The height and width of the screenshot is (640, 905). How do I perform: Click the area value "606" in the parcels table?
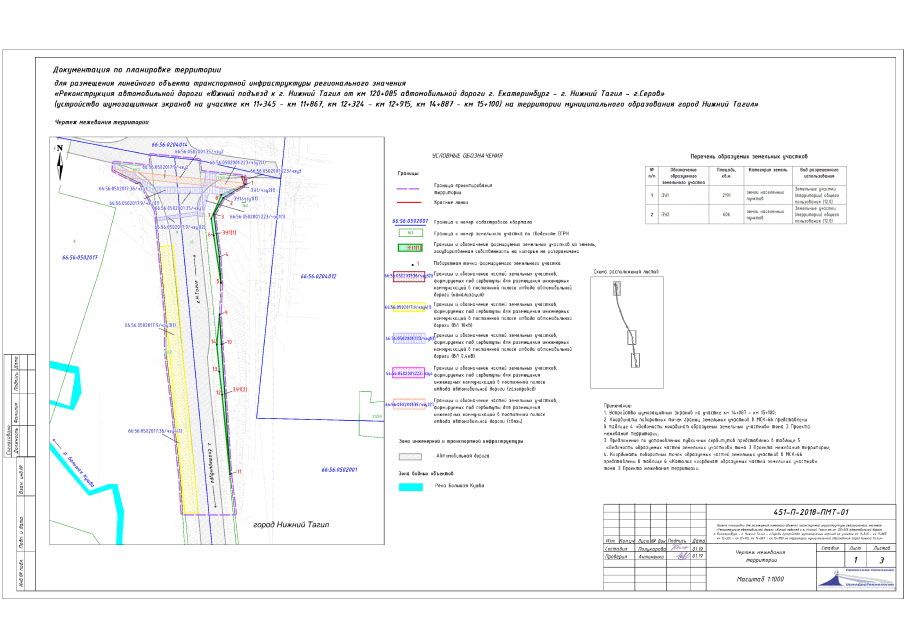726,215
